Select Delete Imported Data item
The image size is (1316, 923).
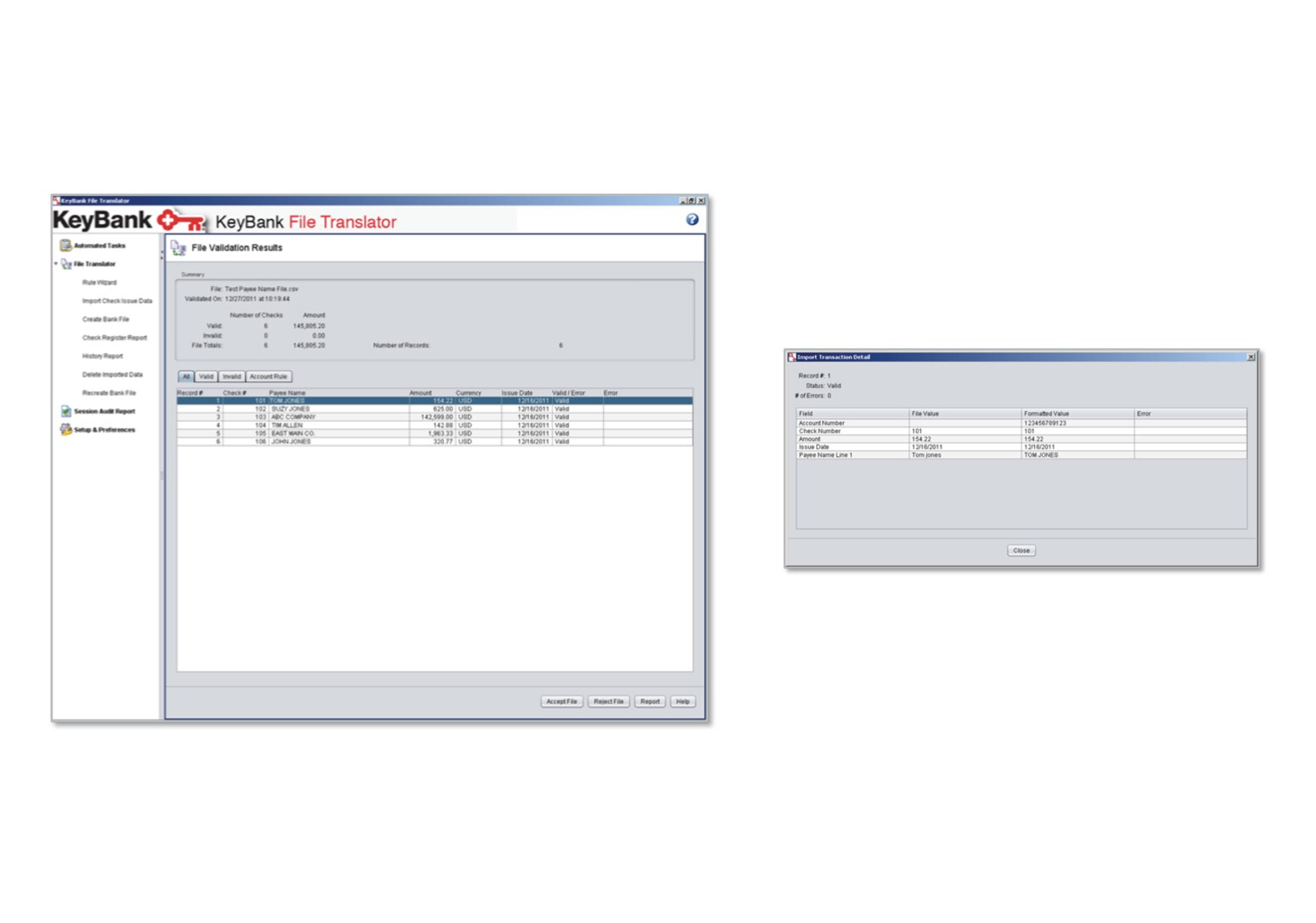click(x=112, y=374)
